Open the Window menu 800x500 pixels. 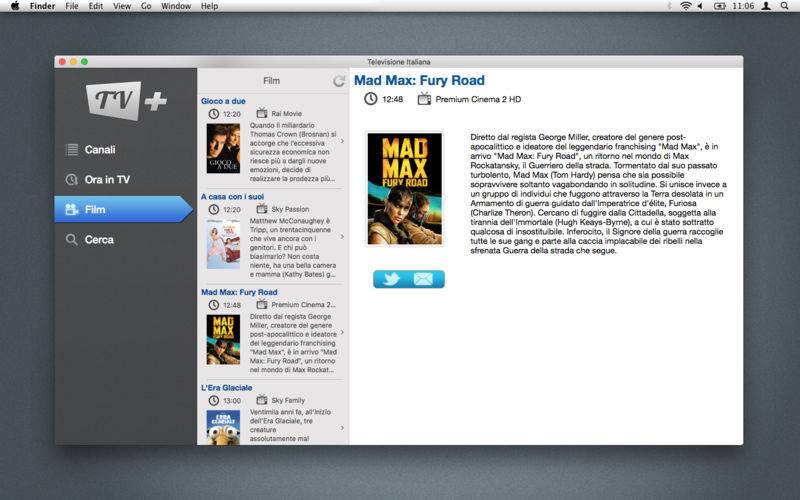click(176, 6)
